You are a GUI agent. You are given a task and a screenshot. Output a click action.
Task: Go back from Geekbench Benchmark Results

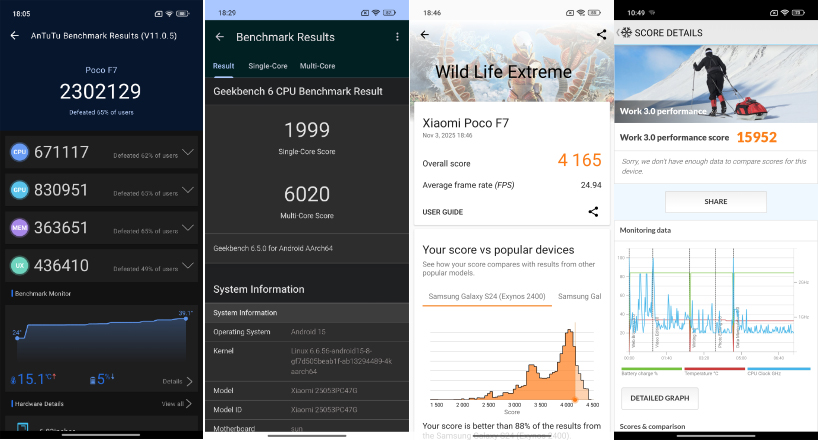tap(219, 37)
